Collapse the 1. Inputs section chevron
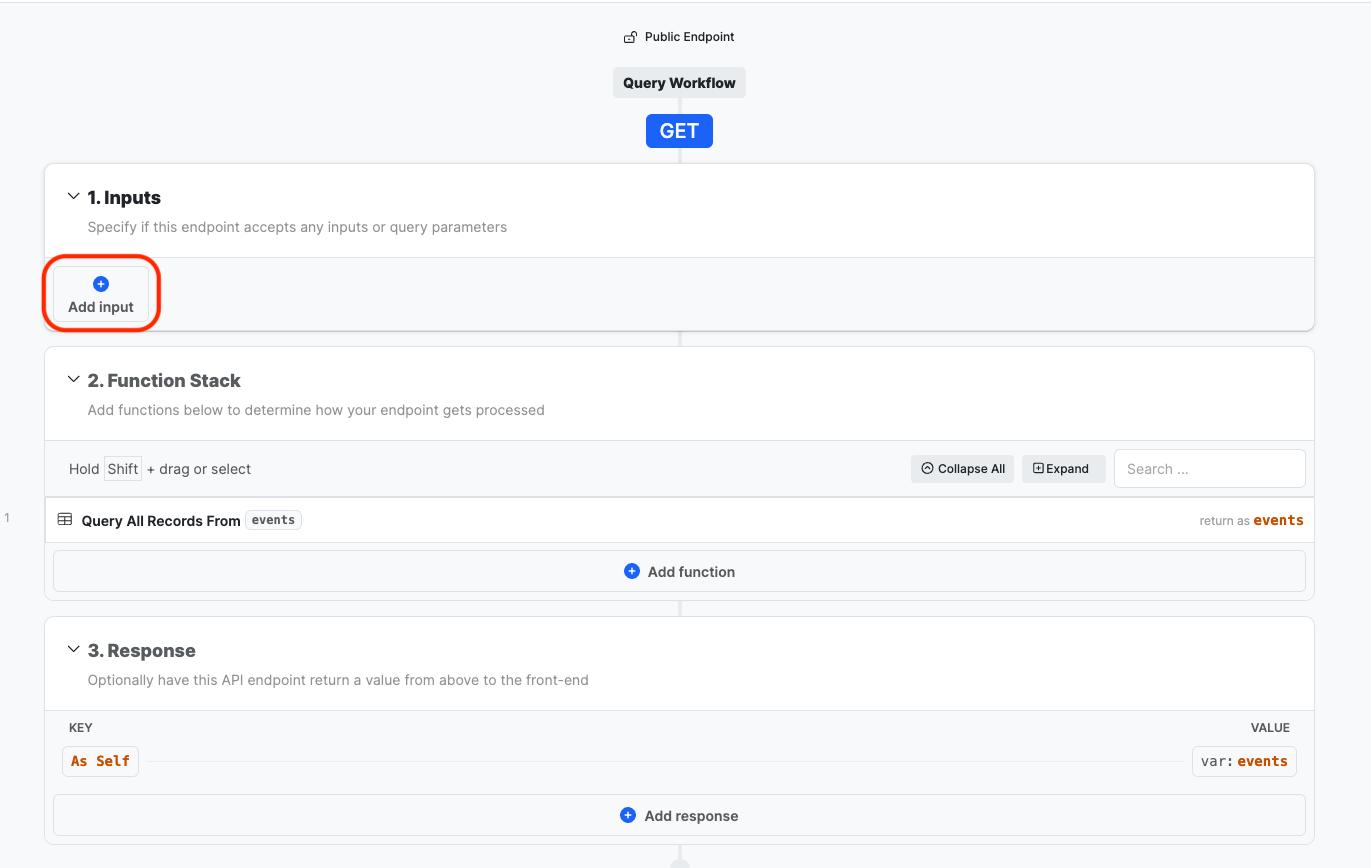The width and height of the screenshot is (1371, 868). pos(73,197)
